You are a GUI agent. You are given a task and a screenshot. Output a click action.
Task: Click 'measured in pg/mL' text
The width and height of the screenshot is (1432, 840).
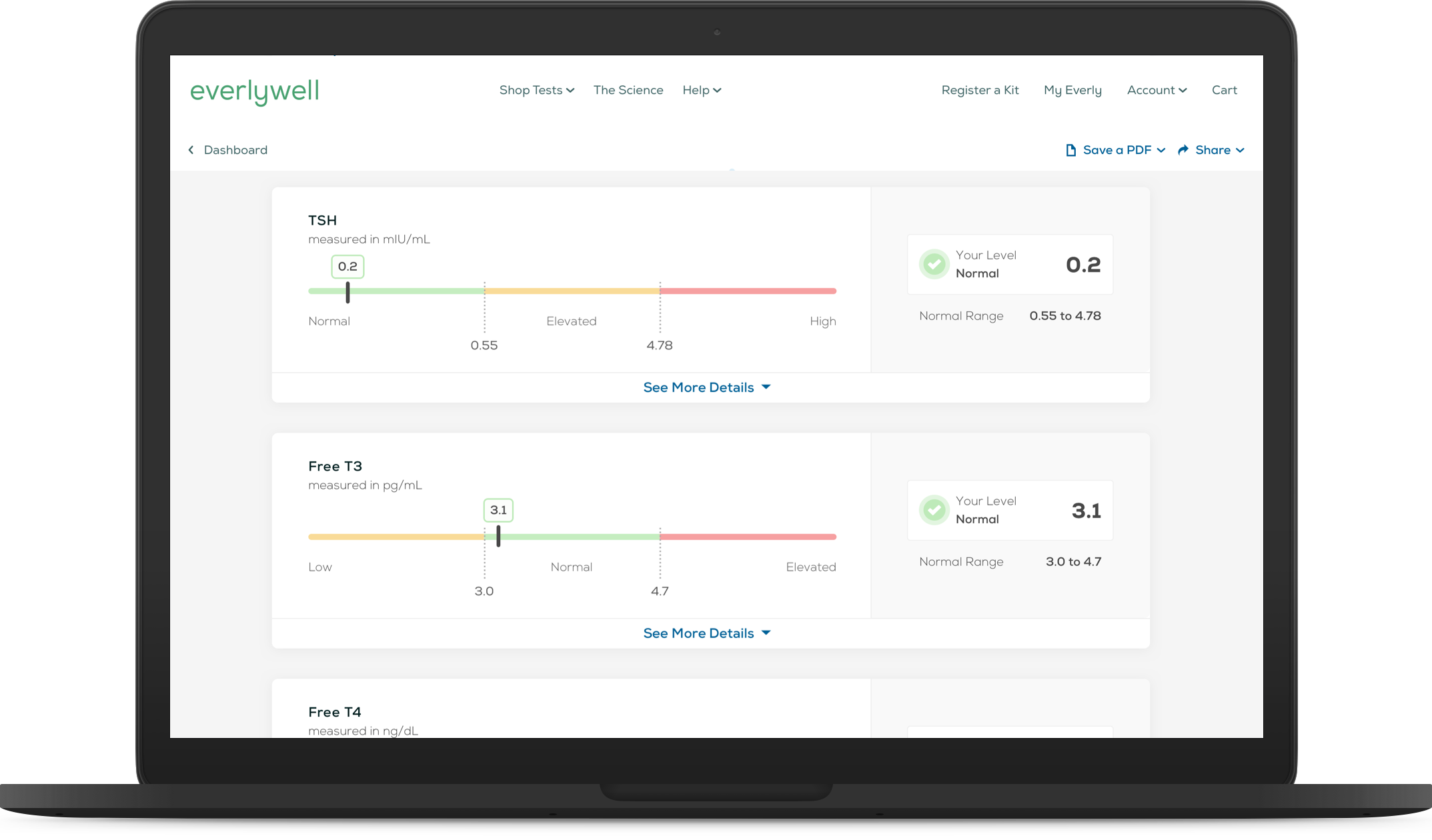(x=365, y=485)
